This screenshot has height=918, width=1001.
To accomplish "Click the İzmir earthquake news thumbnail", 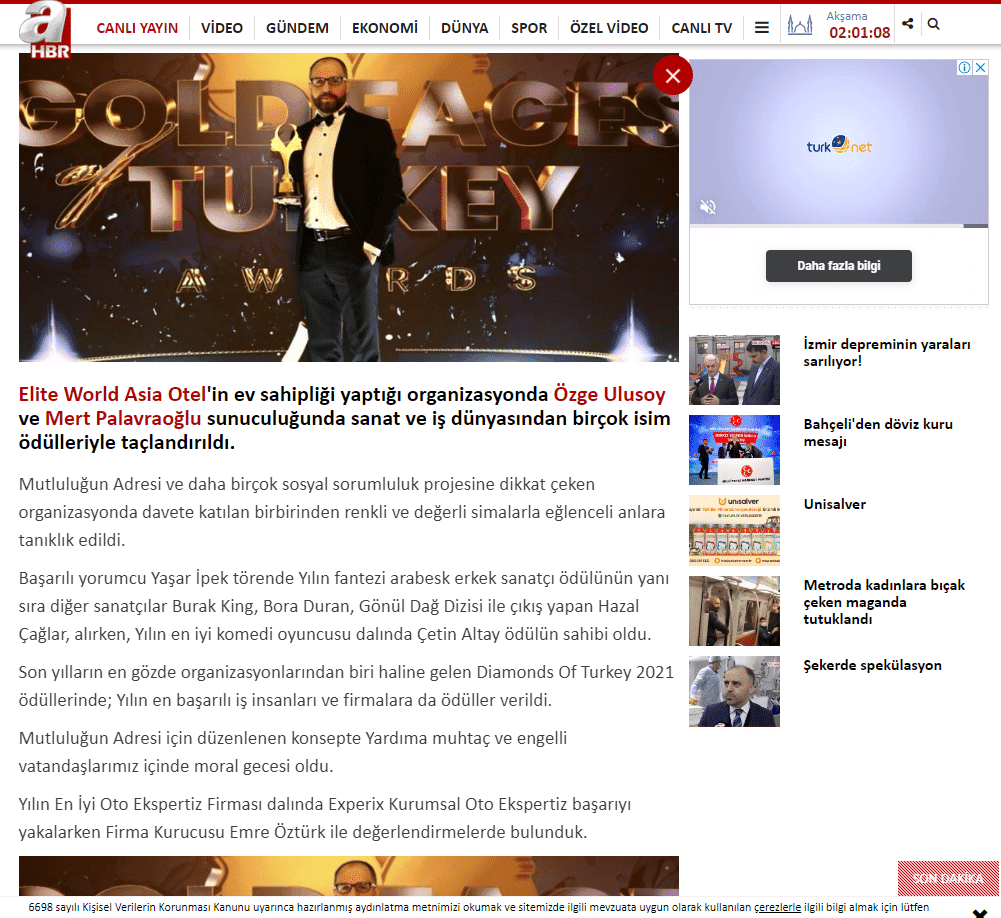I will point(734,370).
